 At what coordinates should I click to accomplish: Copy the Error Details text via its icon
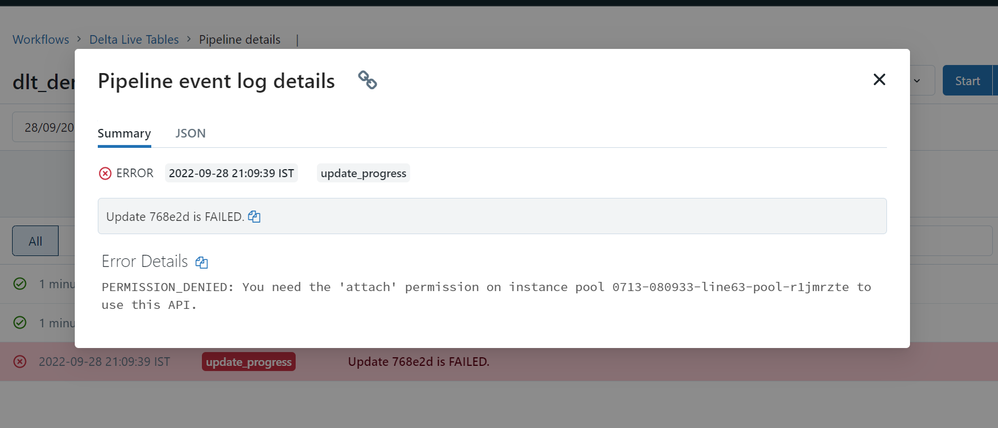click(201, 263)
